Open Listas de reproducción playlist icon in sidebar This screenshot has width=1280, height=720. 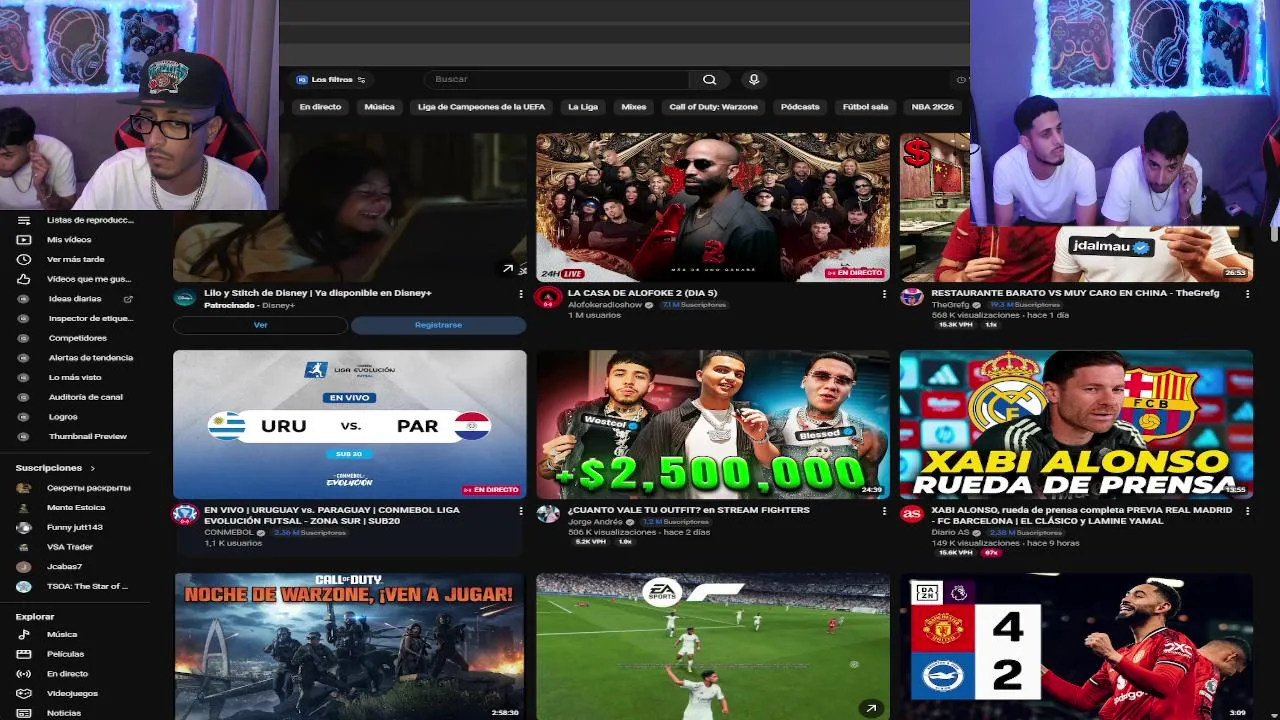tap(24, 220)
